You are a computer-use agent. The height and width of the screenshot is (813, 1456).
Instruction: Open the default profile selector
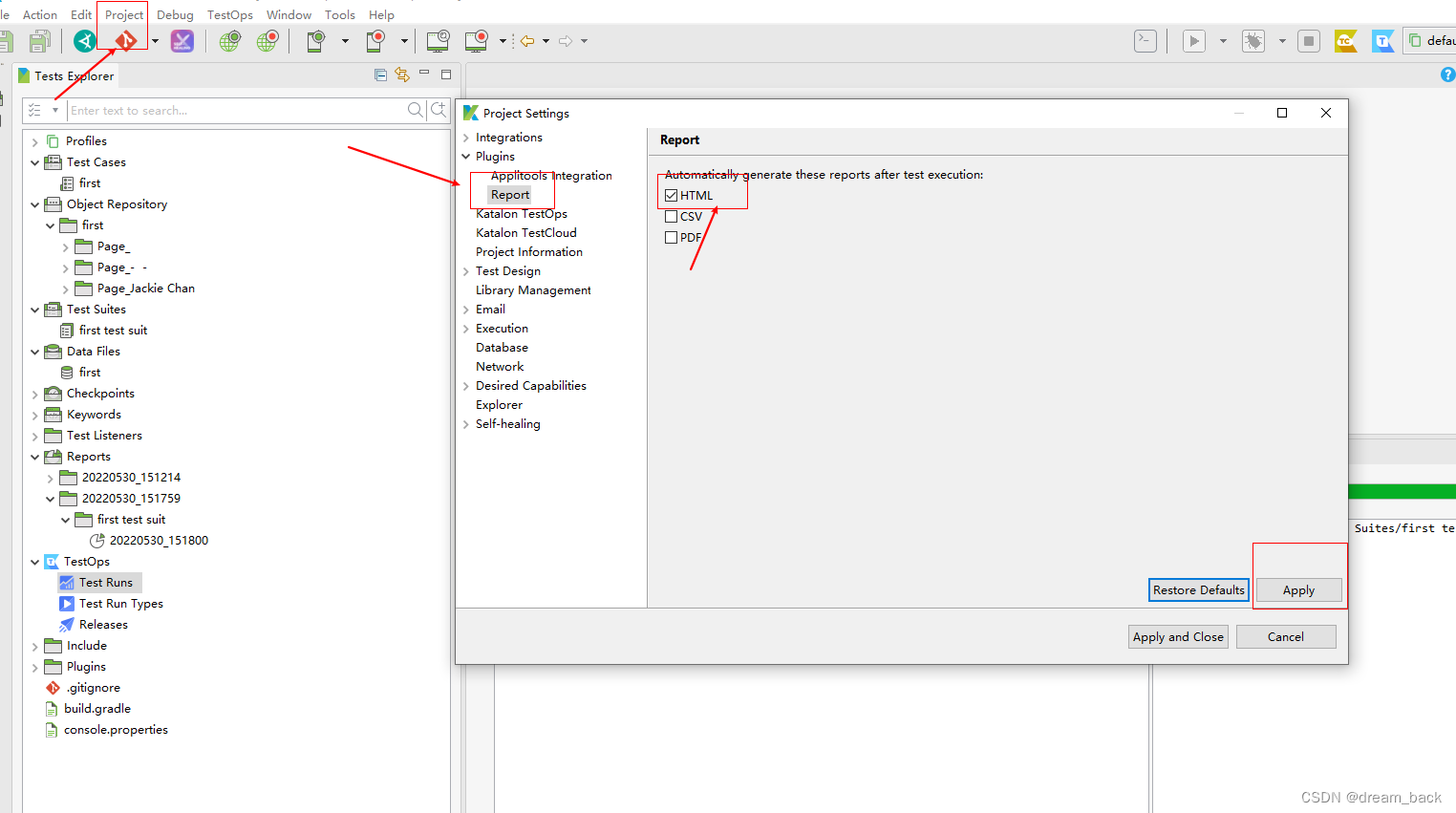[x=1430, y=41]
